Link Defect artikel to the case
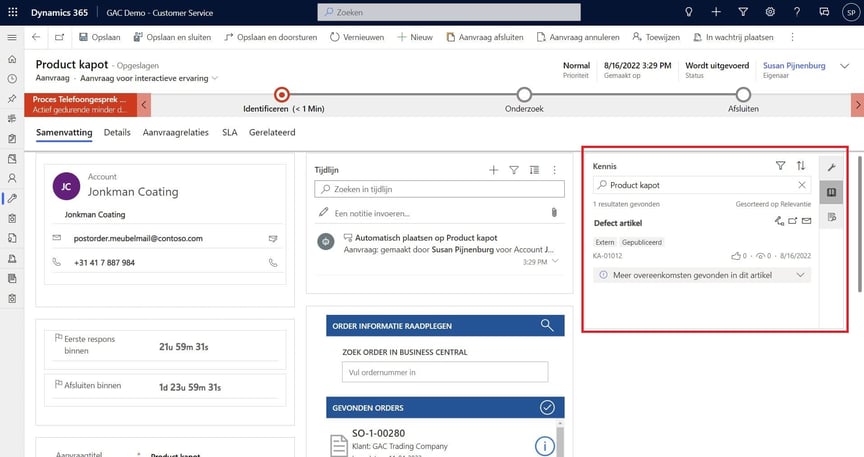864x457 pixels. (779, 221)
